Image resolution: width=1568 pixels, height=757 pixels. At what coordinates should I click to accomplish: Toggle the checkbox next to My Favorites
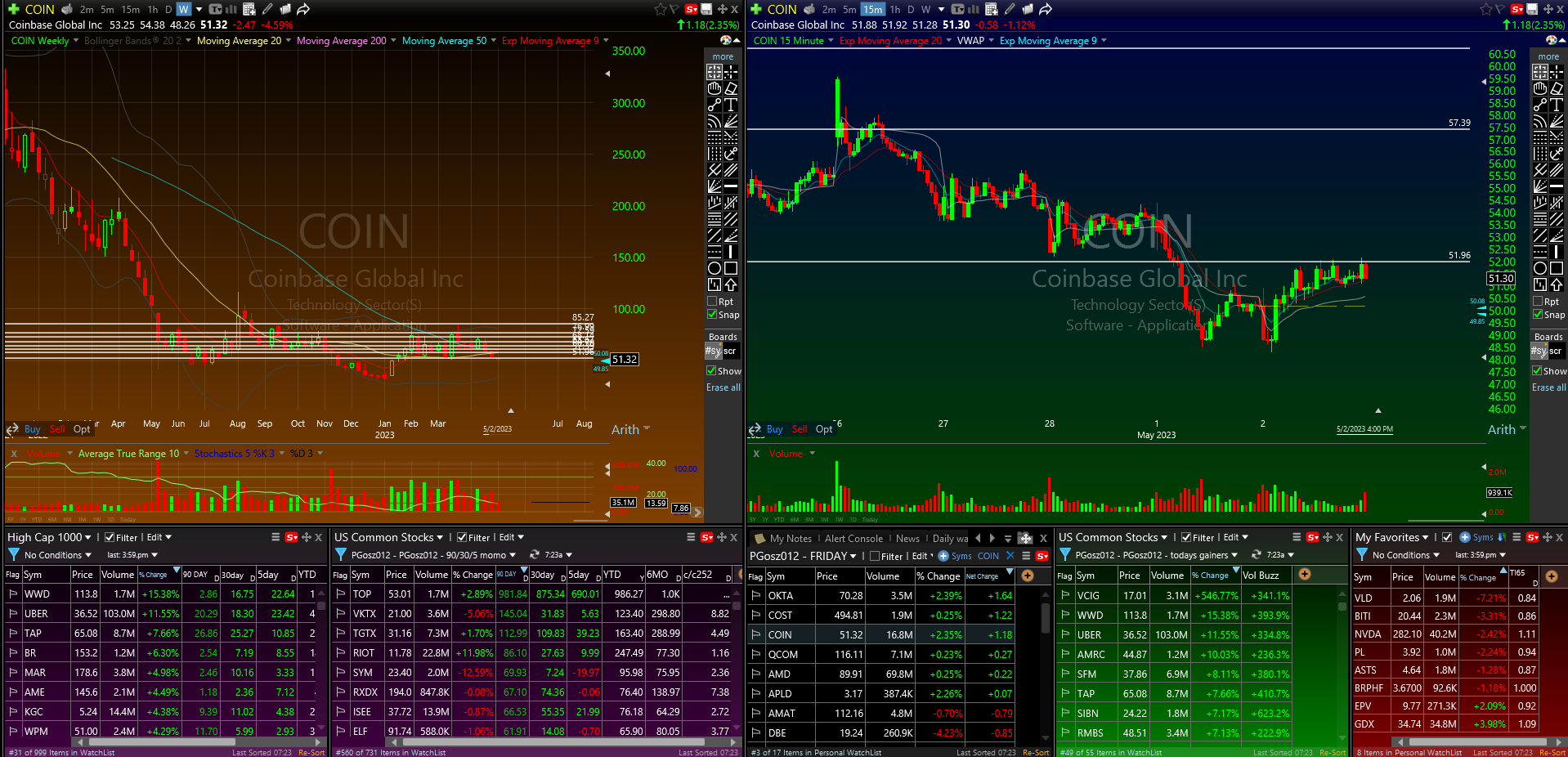pyautogui.click(x=1447, y=537)
